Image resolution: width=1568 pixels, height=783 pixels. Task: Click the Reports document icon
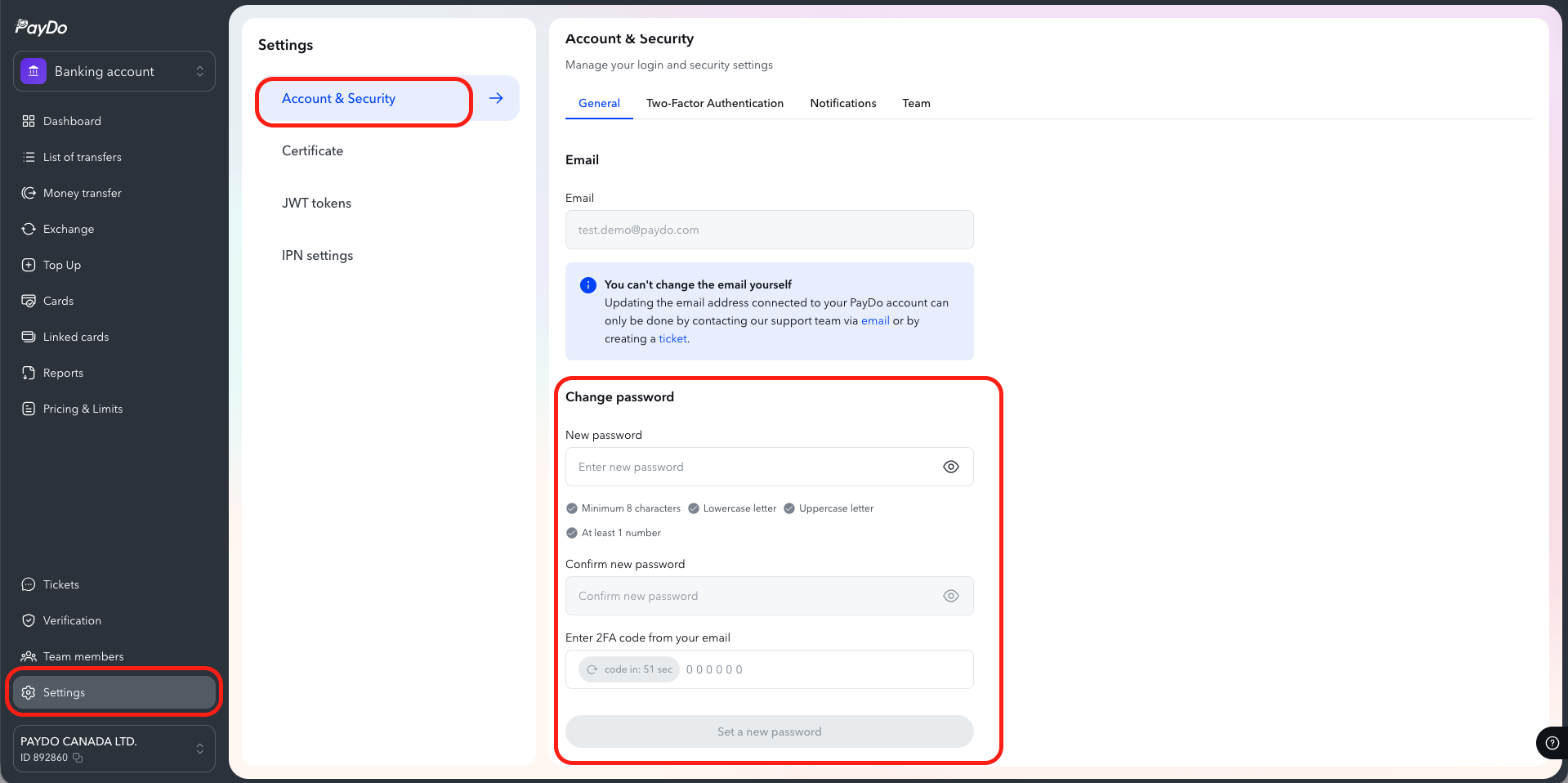tap(29, 373)
